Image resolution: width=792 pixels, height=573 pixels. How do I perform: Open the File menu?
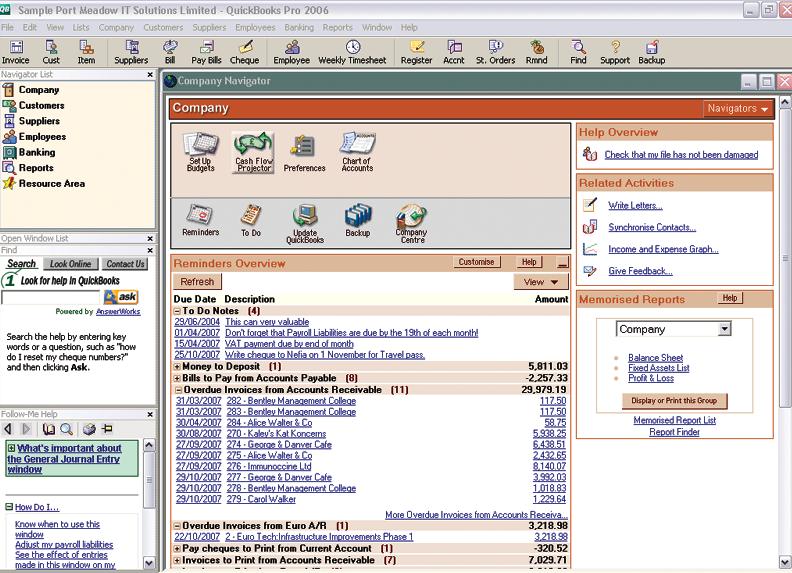tap(8, 27)
